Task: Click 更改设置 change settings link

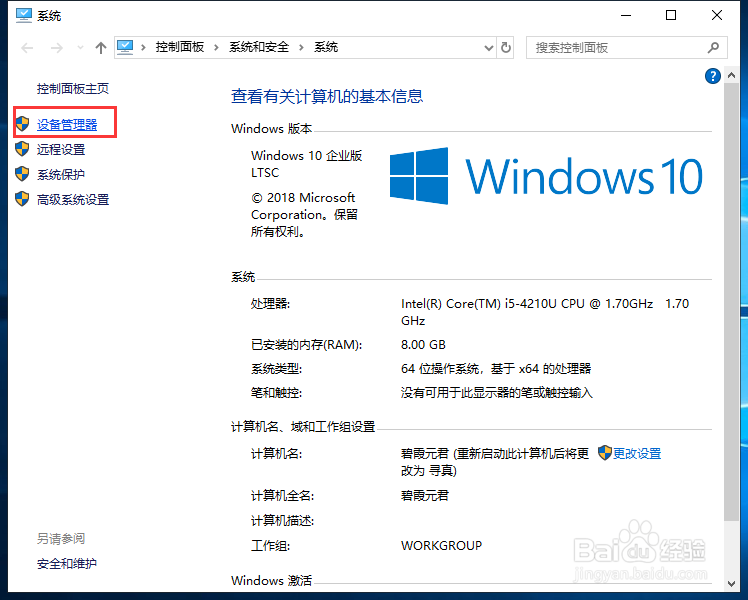Action: (637, 453)
